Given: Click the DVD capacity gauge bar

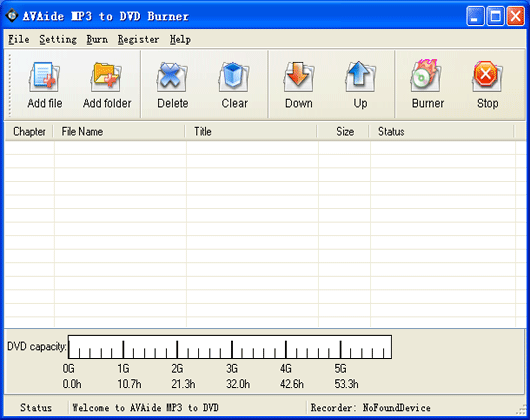Looking at the screenshot, I should pyautogui.click(x=230, y=347).
